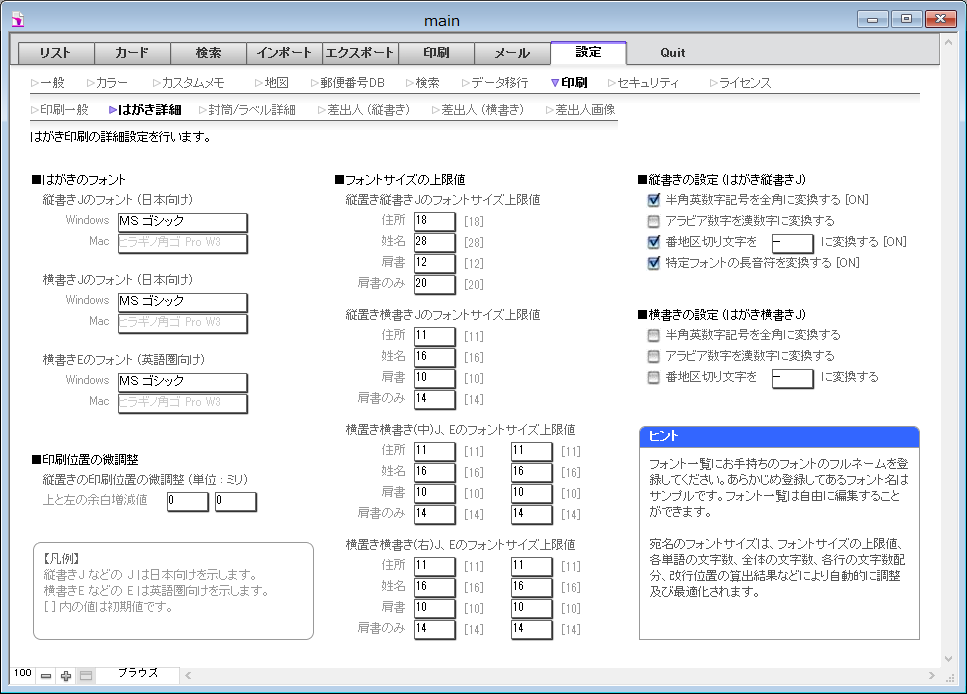
Task: Switch to the インポート tab
Action: coord(284,53)
